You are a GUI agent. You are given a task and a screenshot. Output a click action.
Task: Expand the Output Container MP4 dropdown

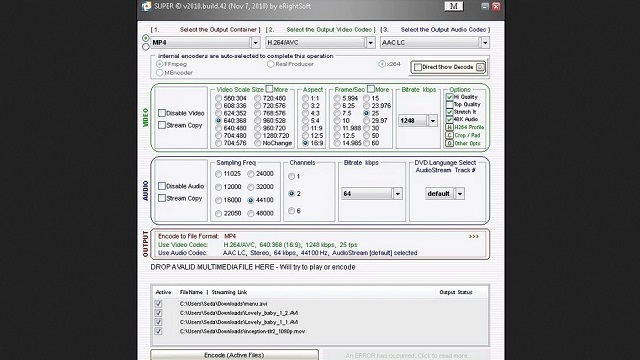[x=256, y=42]
